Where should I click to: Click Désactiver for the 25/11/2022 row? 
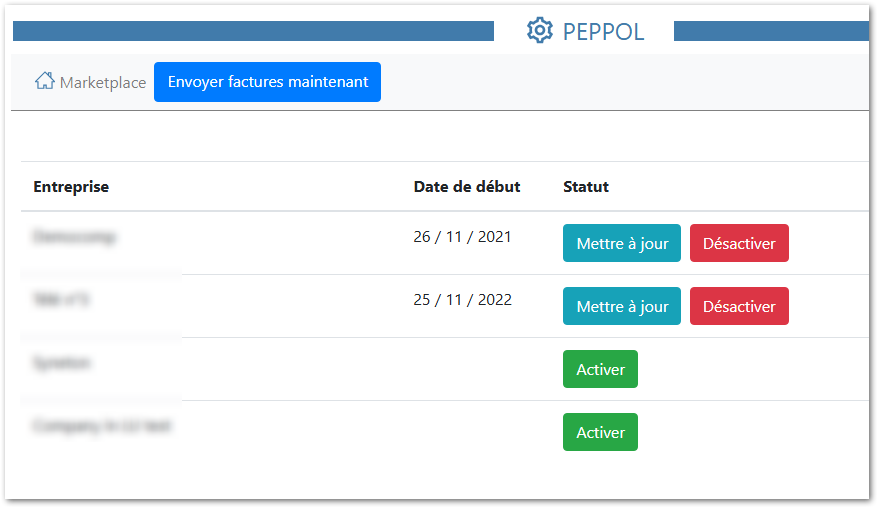pyautogui.click(x=739, y=306)
